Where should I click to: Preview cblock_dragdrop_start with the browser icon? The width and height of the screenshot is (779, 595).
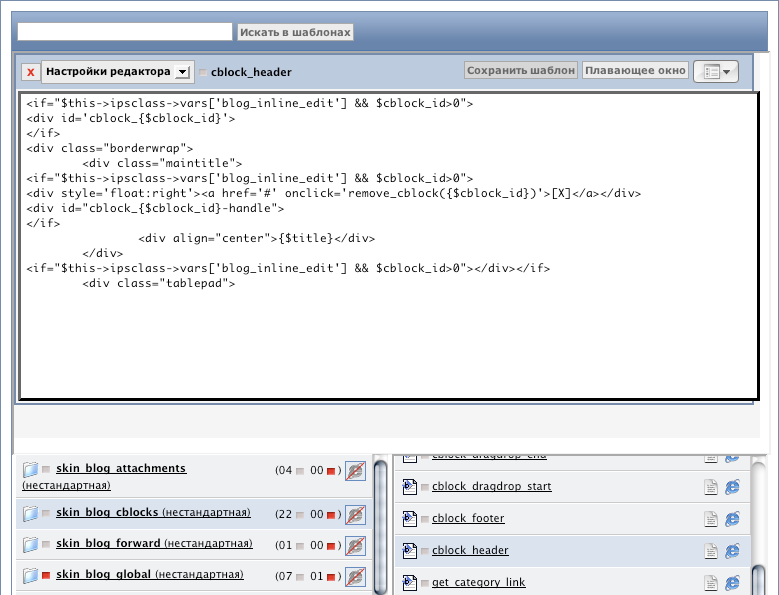coord(732,487)
